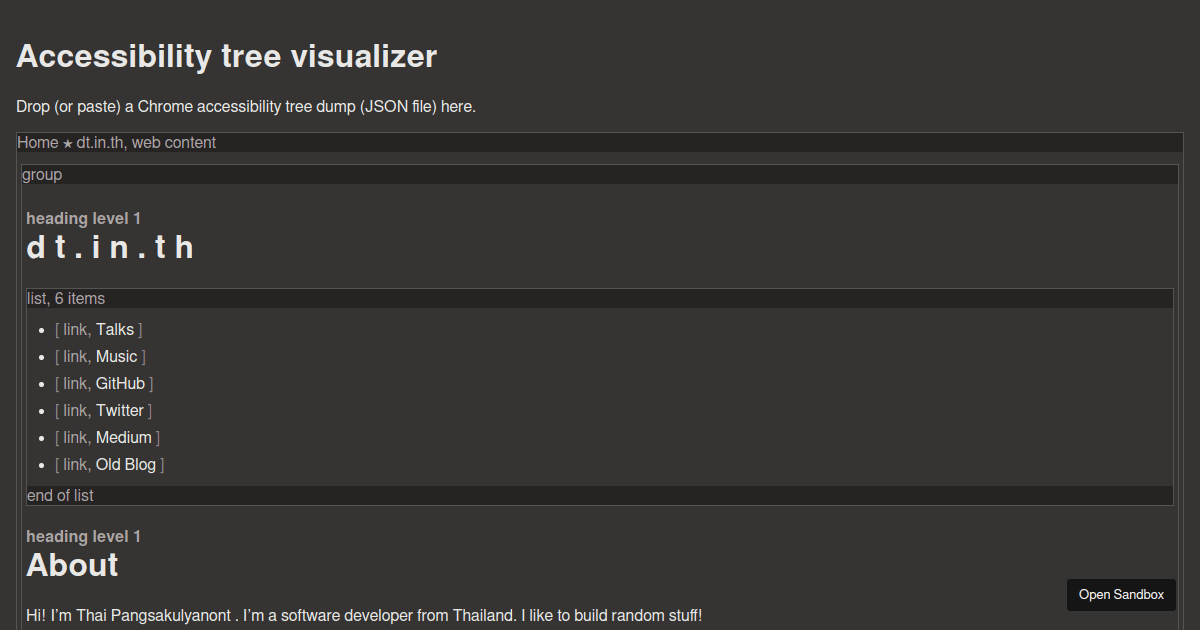Viewport: 1200px width, 630px height.
Task: Click the About heading
Action: (x=71, y=564)
